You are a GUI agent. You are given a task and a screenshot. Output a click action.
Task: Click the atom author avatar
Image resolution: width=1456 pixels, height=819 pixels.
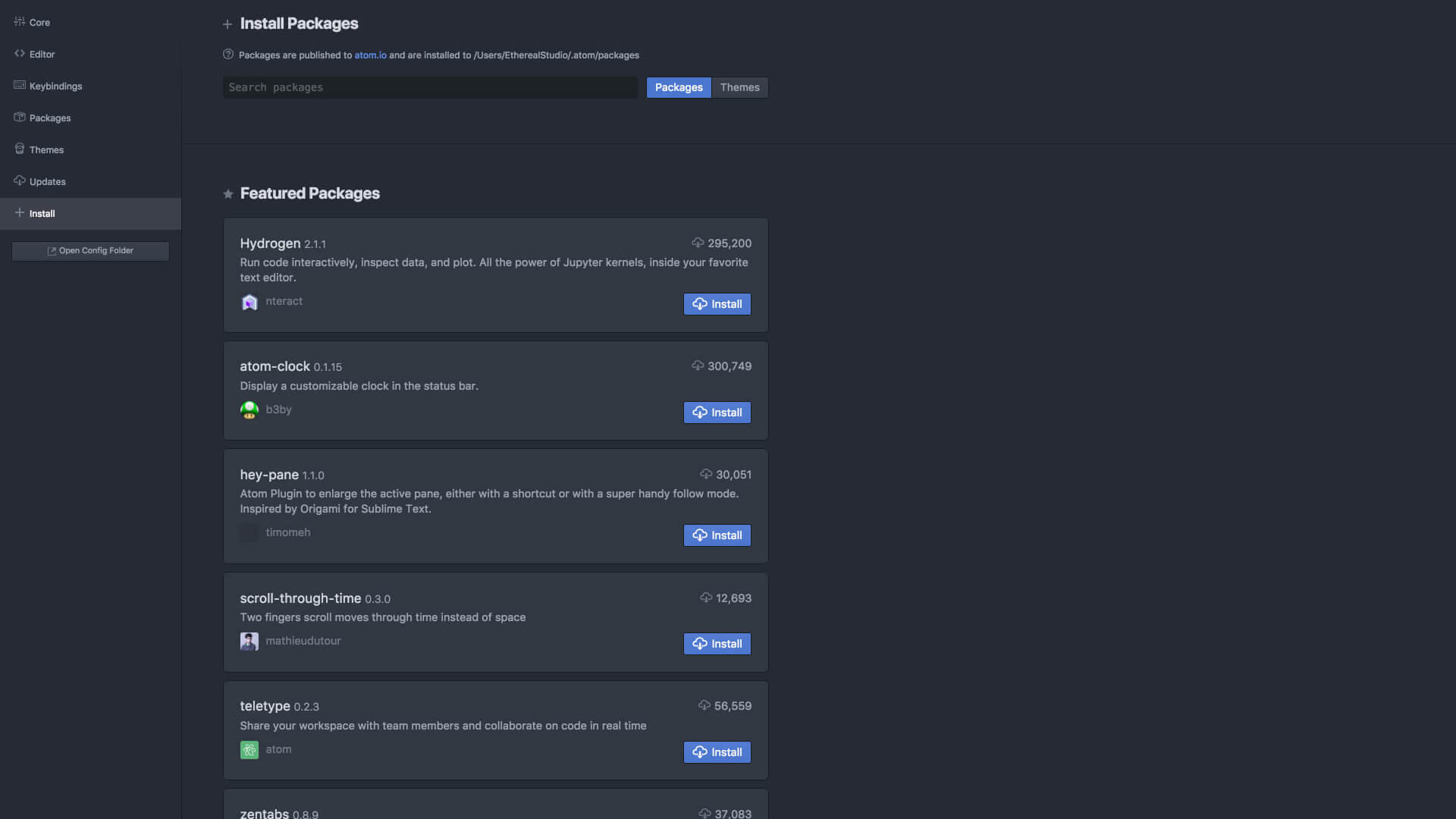tap(249, 750)
